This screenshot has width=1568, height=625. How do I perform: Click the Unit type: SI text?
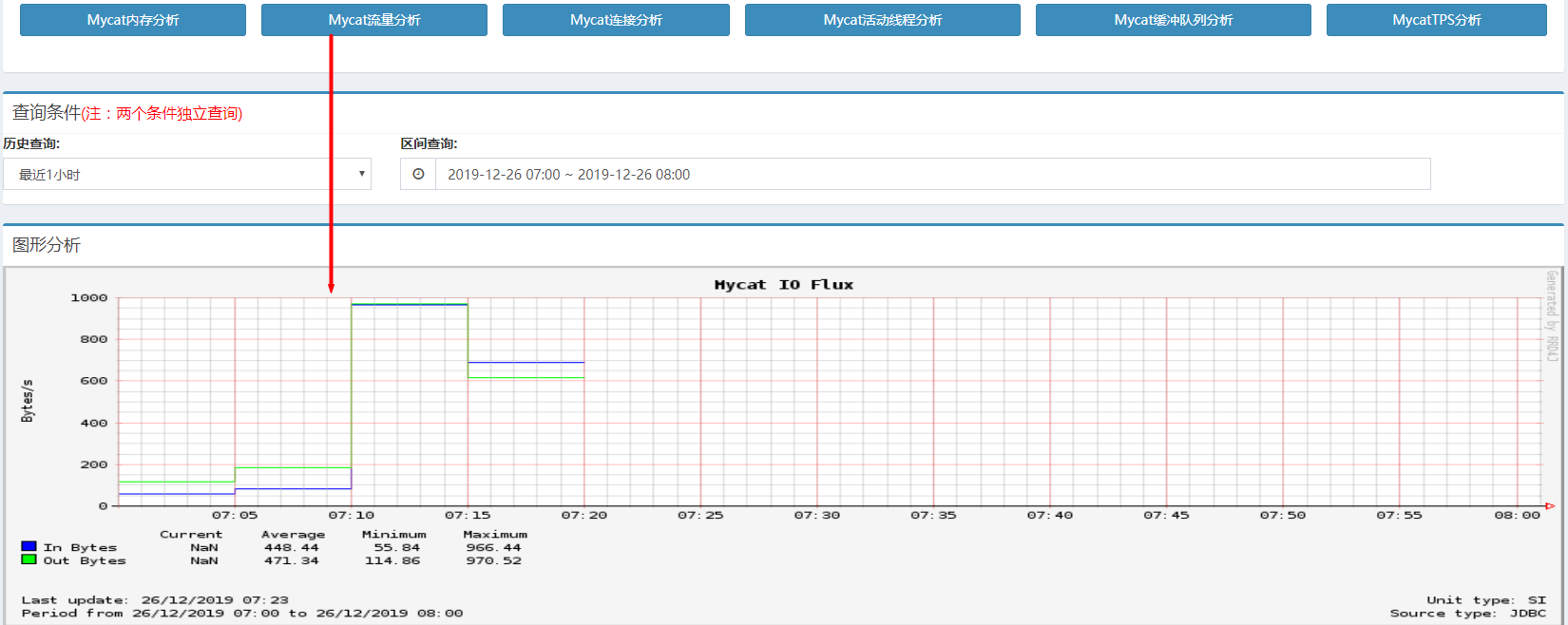coord(1486,599)
